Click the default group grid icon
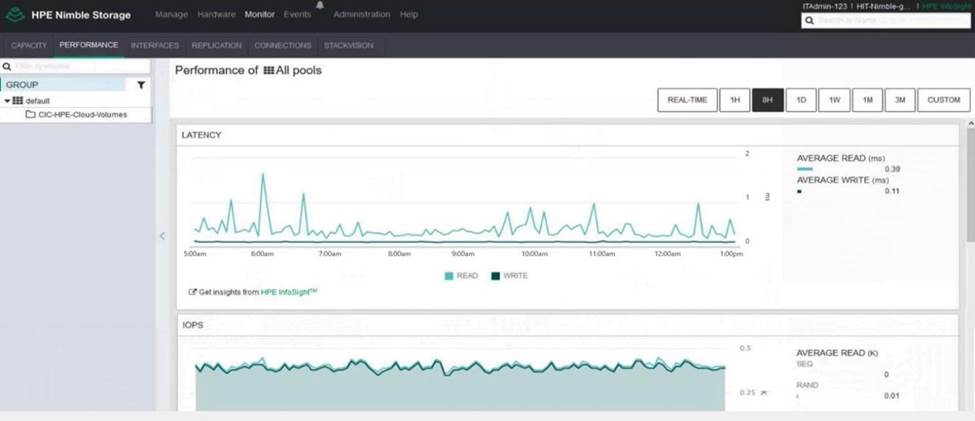975x421 pixels. pyautogui.click(x=18, y=101)
